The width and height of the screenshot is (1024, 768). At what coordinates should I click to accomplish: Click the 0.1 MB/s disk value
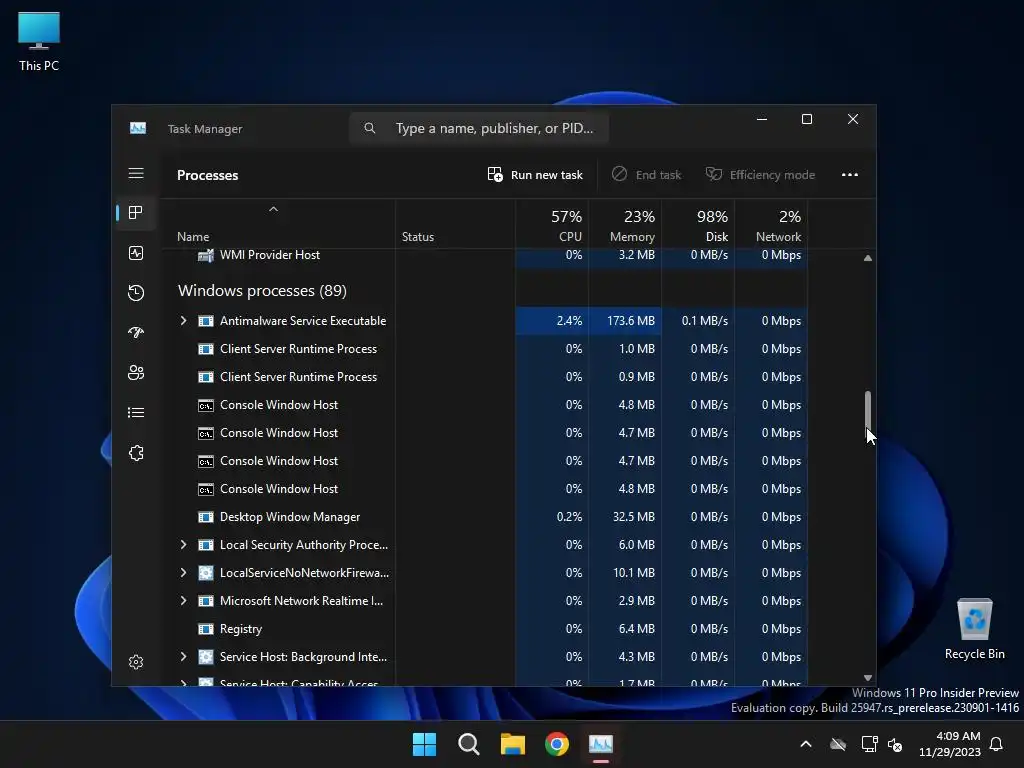(705, 321)
